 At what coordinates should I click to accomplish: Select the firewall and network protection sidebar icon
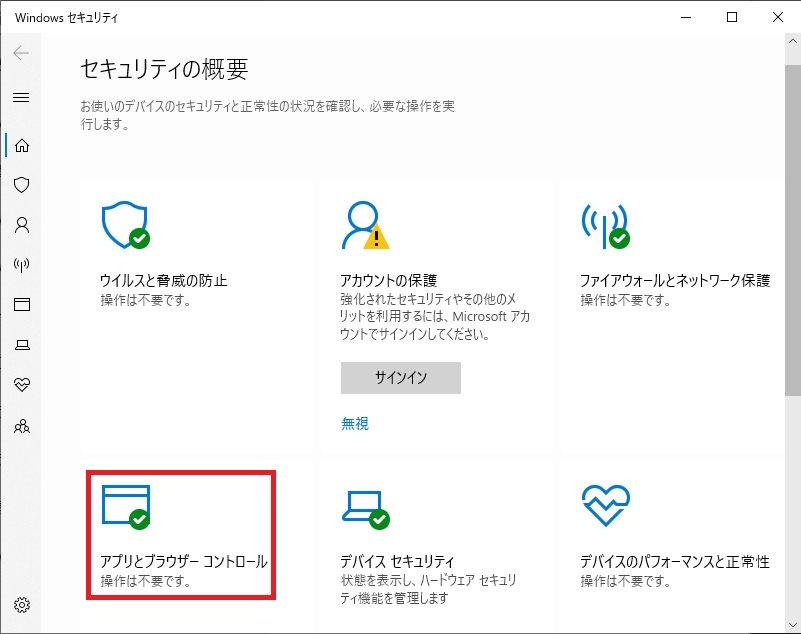tap(22, 265)
